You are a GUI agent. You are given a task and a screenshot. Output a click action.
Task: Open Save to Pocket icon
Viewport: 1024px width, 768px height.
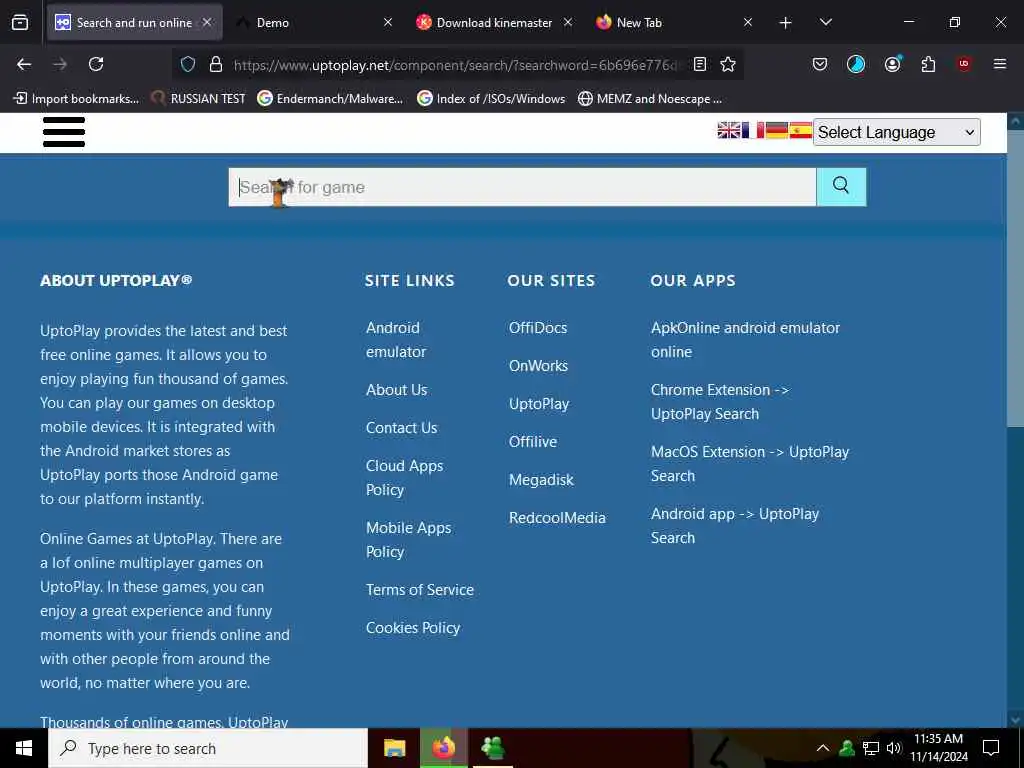click(x=820, y=64)
